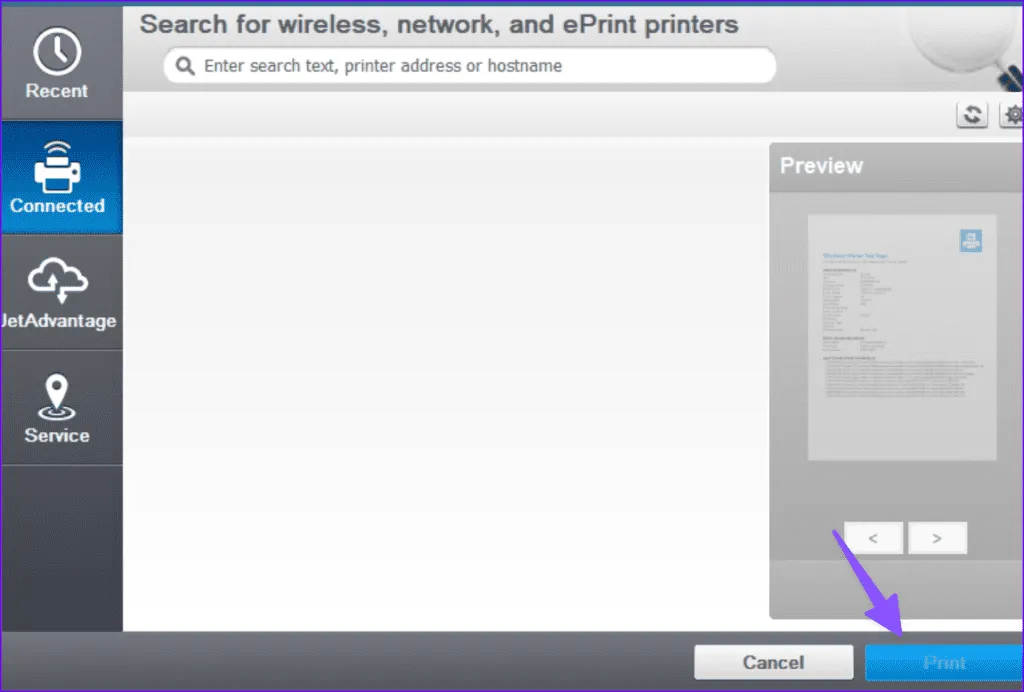
Task: Click the Recent clock icon
Action: (57, 49)
